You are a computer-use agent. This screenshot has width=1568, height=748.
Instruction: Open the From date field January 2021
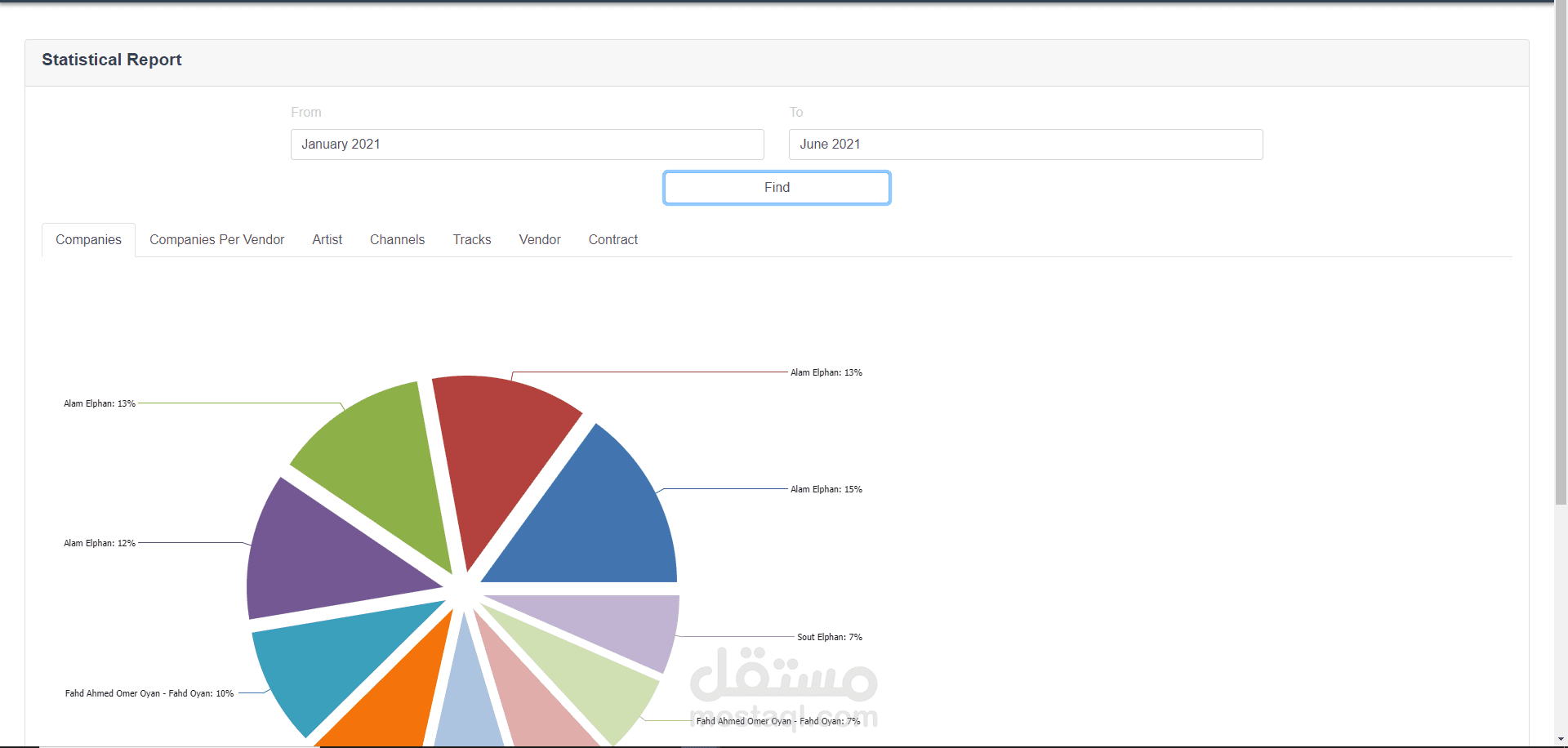click(x=528, y=145)
